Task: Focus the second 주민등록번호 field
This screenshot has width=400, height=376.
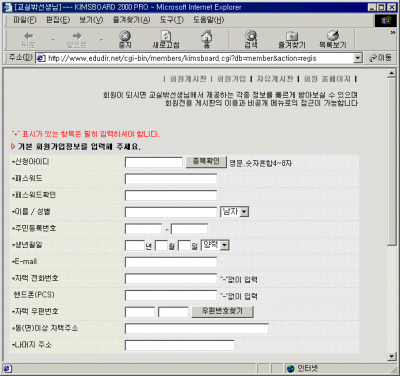Action: [x=189, y=229]
